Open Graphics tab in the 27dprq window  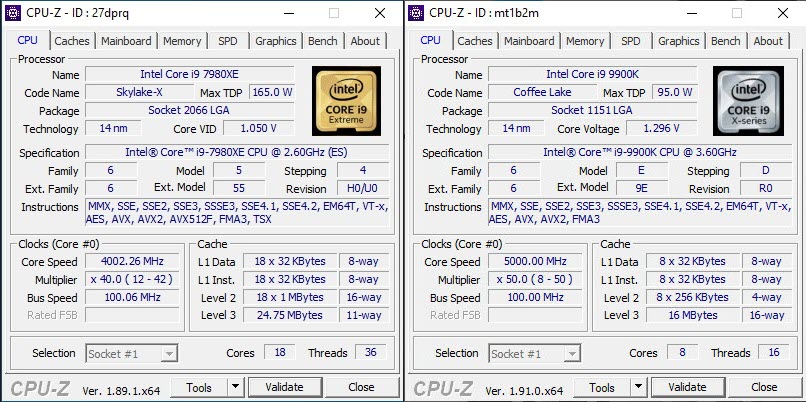[x=276, y=41]
